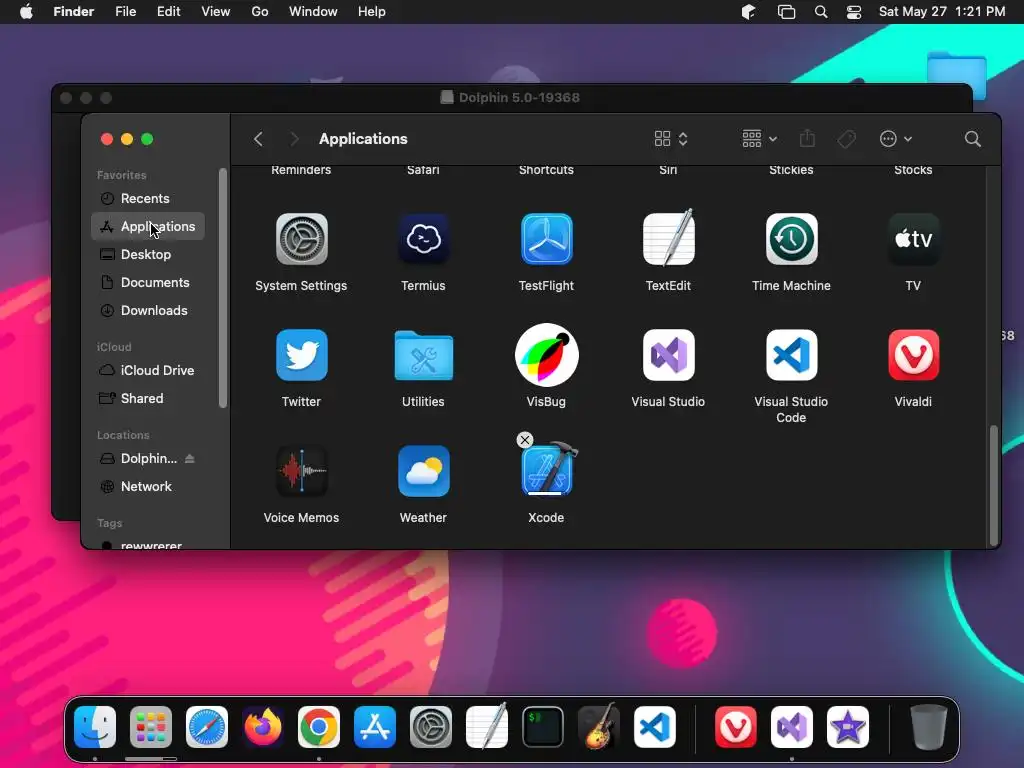Open Finder from the Dock
This screenshot has width=1024, height=768.
coord(95,727)
